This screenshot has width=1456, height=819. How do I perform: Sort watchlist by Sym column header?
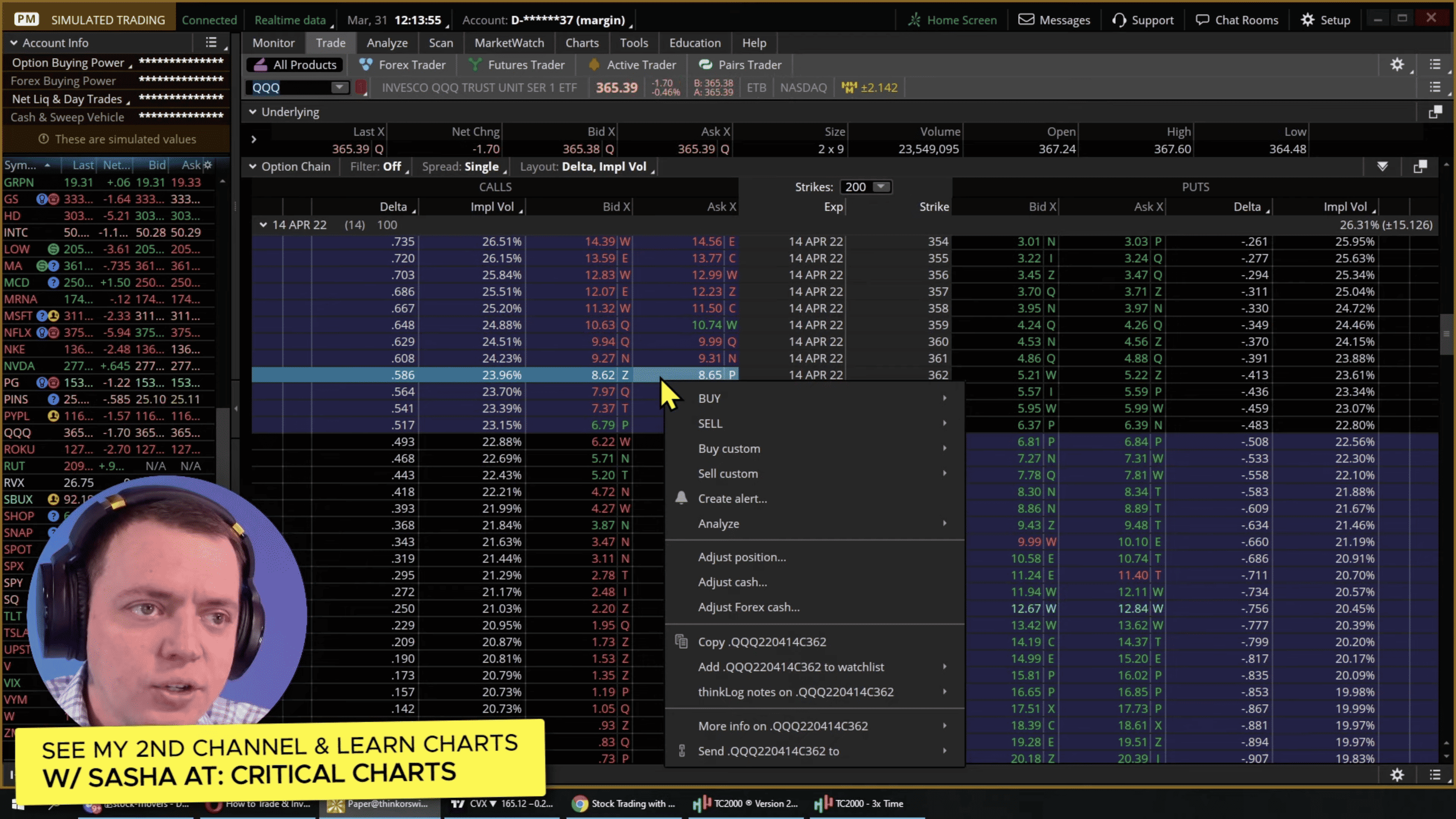[x=27, y=165]
